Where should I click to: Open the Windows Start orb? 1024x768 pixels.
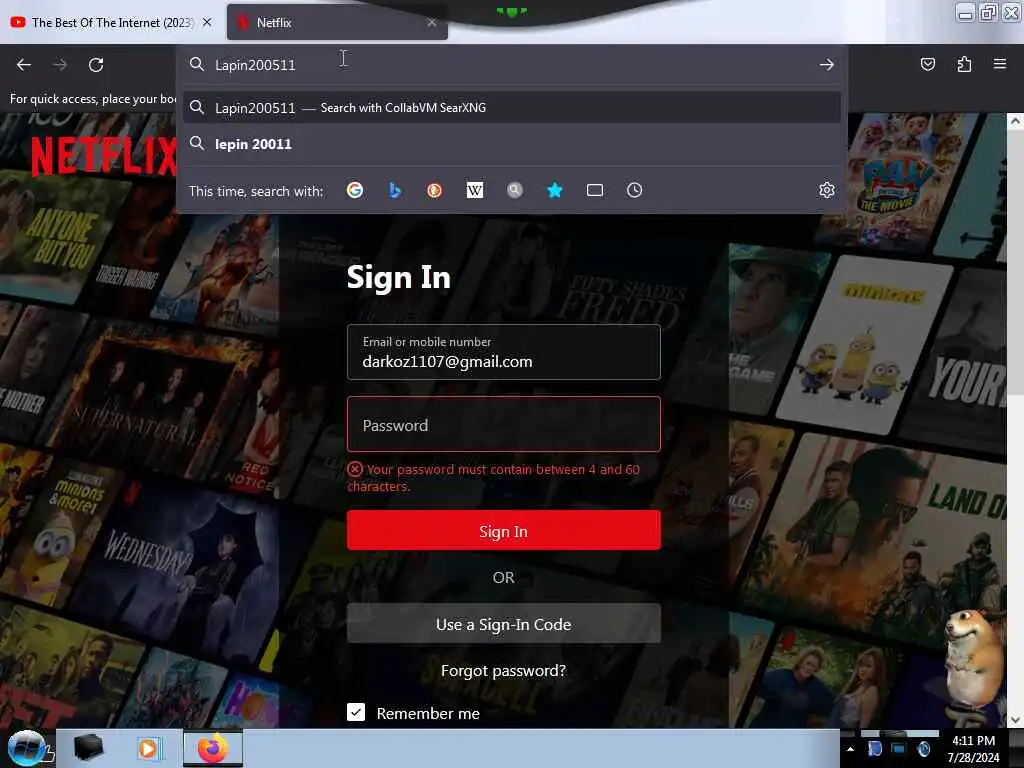point(26,748)
